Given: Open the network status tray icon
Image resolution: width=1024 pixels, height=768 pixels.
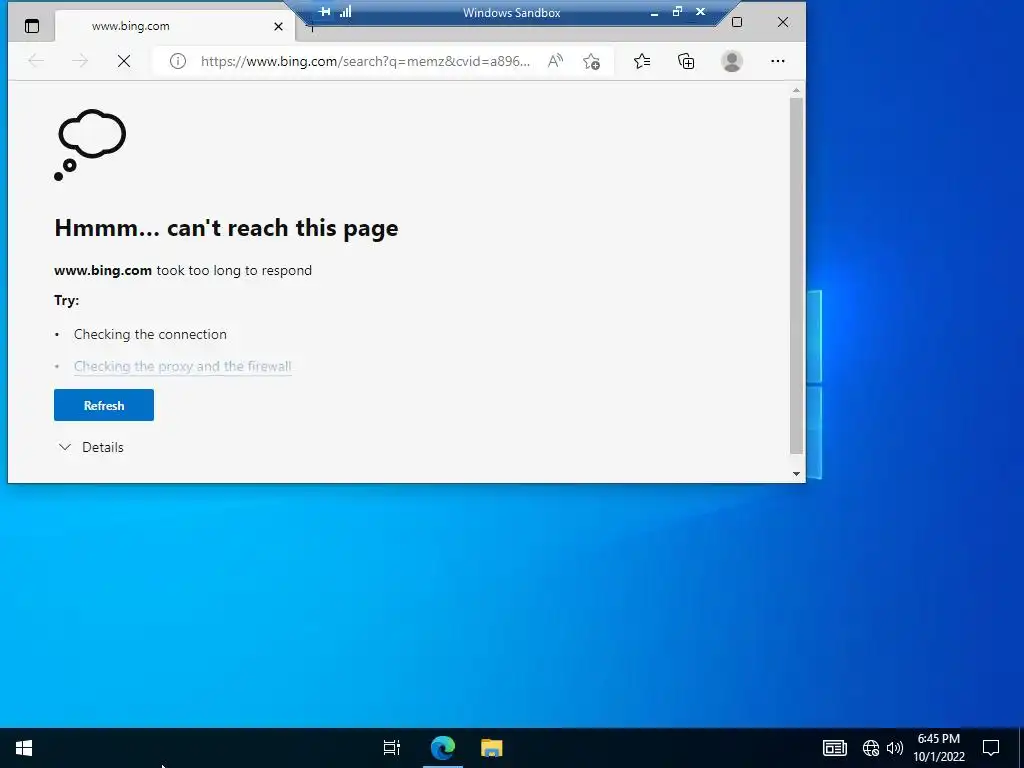Looking at the screenshot, I should [871, 748].
